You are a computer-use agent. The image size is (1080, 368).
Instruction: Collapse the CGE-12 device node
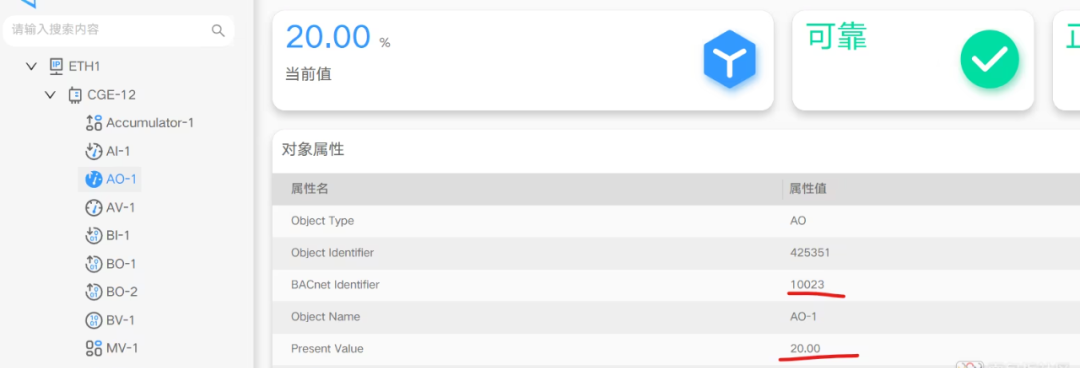50,94
